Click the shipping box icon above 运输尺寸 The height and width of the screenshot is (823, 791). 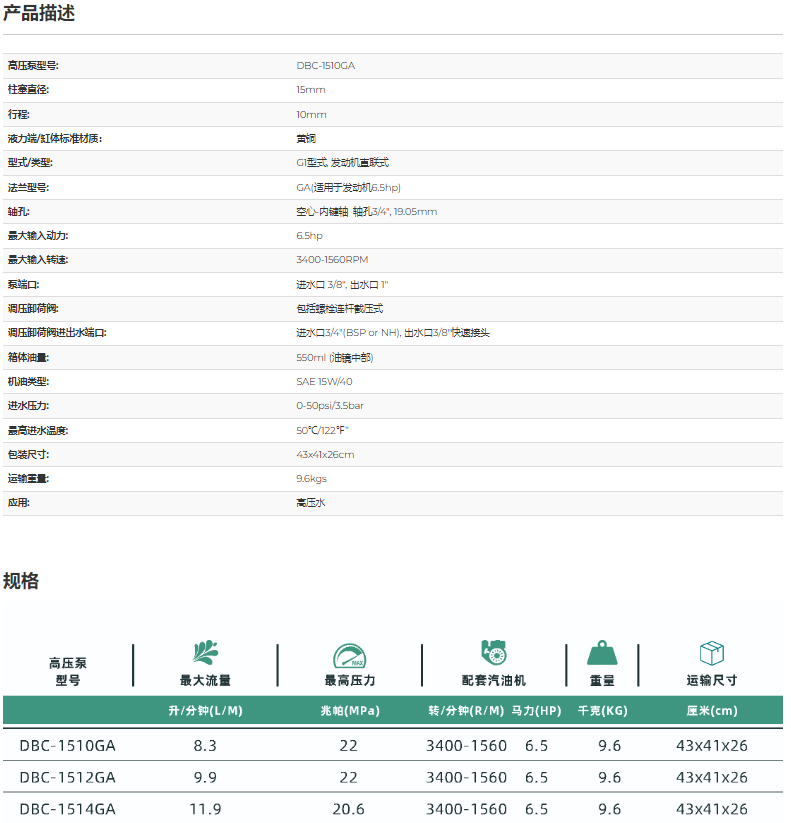[711, 654]
